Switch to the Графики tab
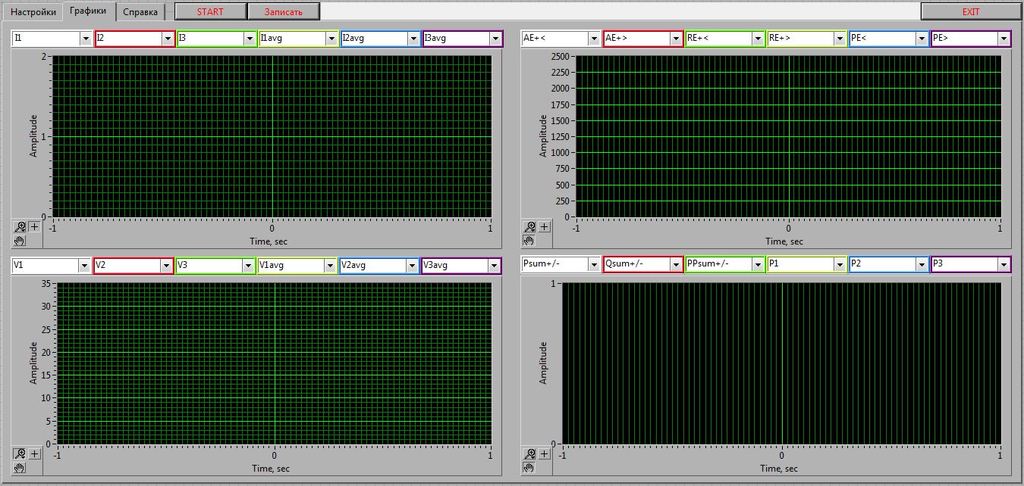Viewport: 1024px width, 486px height. (89, 11)
